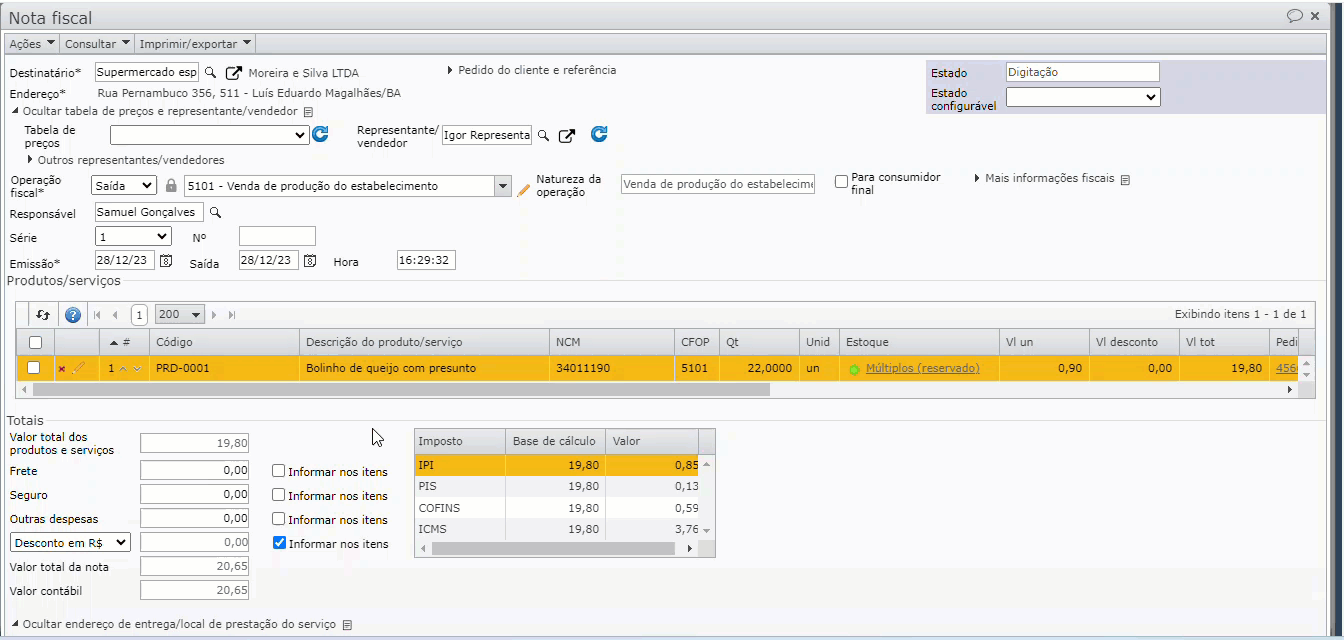The image size is (1344, 640).
Task: Go to previous page of grid
Action: click(x=115, y=314)
